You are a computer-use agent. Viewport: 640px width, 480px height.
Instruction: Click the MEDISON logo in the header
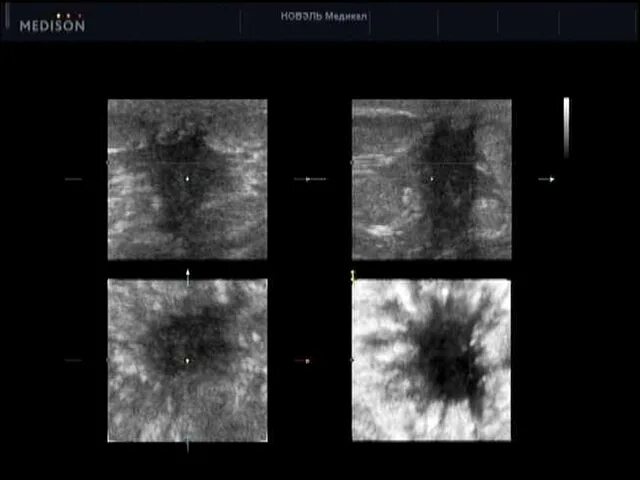click(52, 24)
